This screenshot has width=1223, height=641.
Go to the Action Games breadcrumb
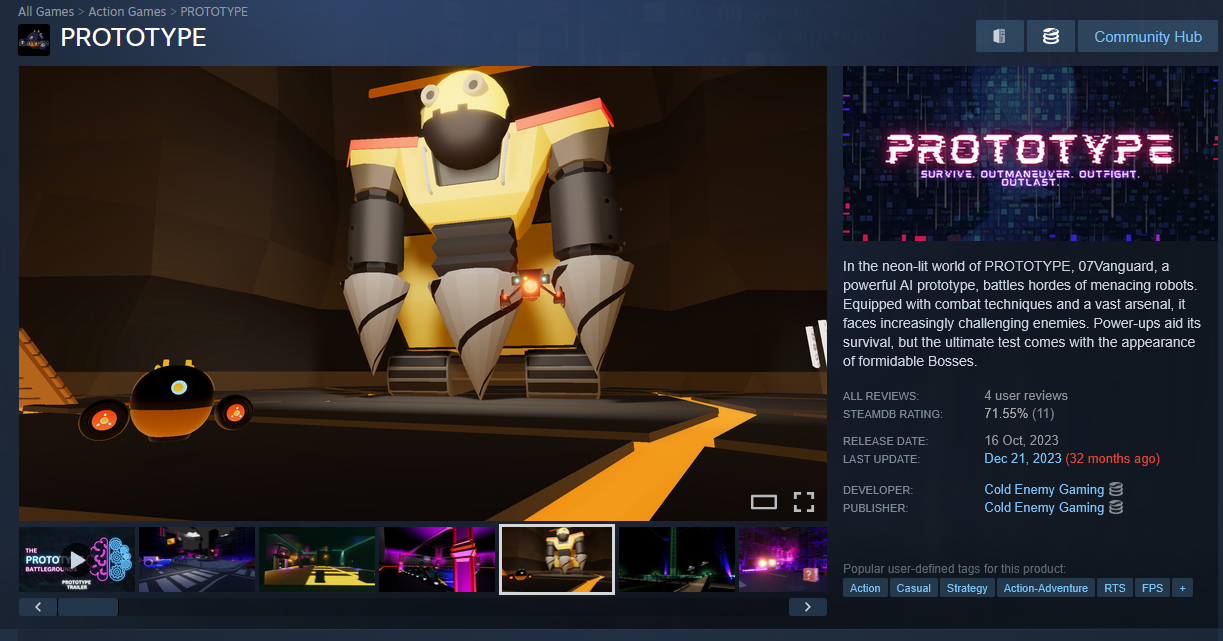(x=126, y=11)
